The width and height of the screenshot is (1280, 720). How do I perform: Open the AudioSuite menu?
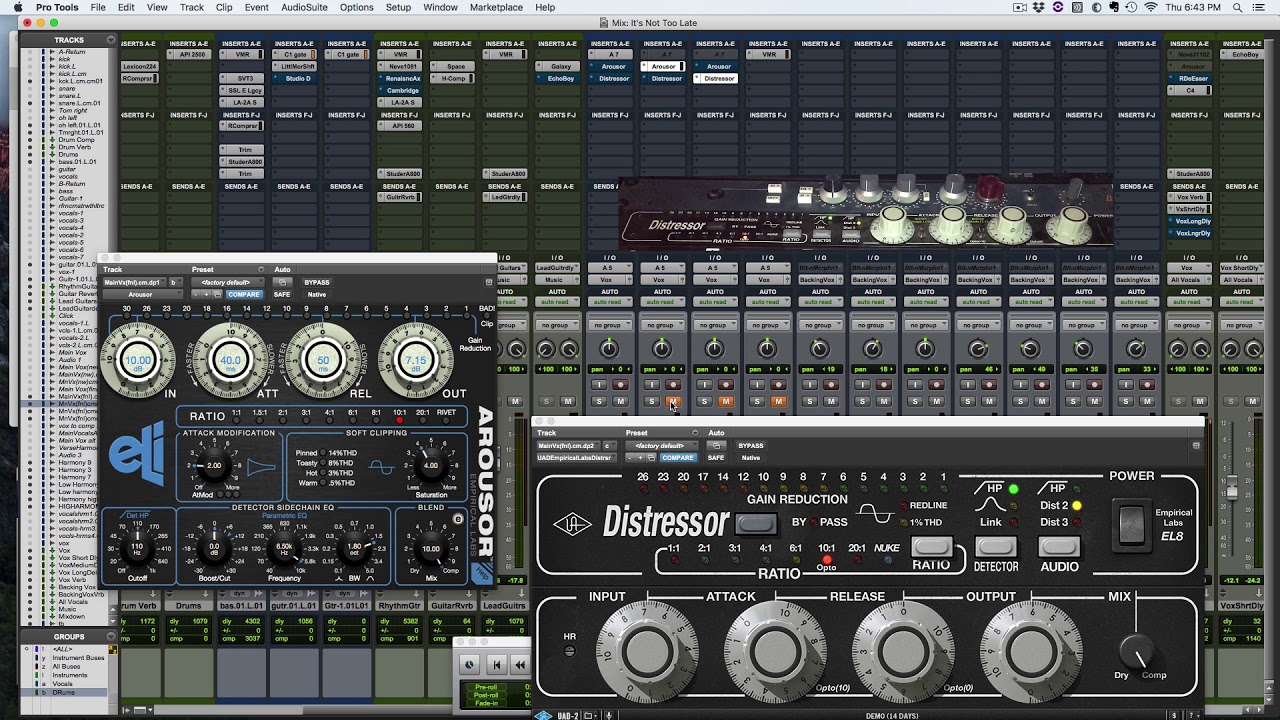(304, 7)
